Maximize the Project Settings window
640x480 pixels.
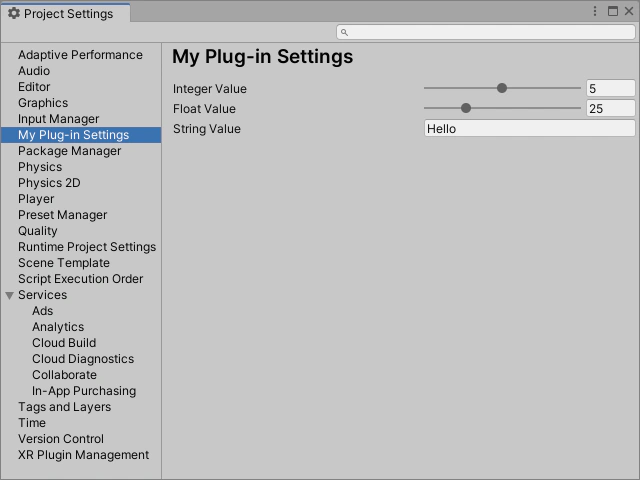[x=613, y=12]
